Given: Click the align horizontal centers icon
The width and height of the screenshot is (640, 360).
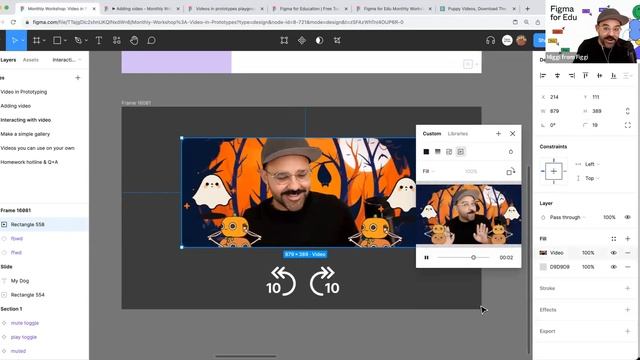Looking at the screenshot, I should 557,76.
